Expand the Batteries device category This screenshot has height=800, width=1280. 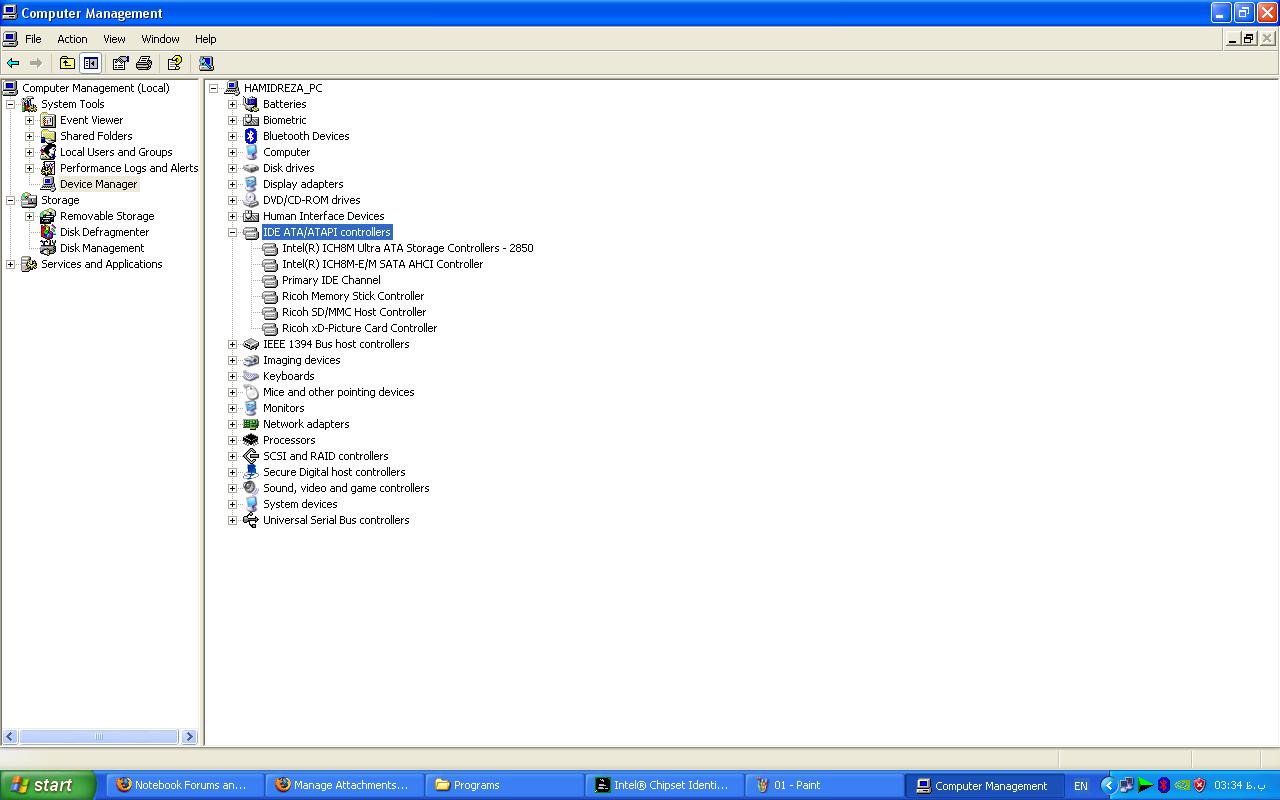point(233,104)
